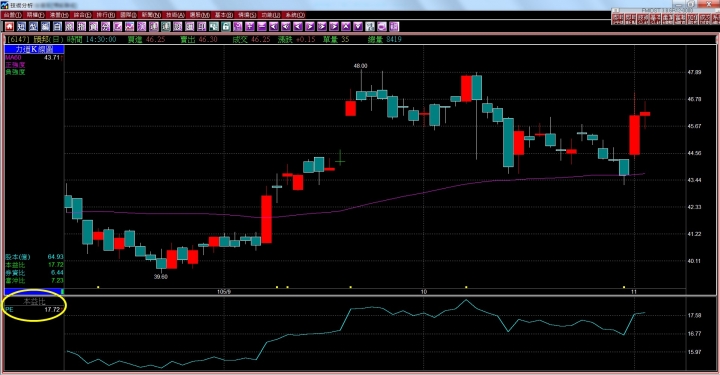Open the 排行(R) menu
This screenshot has width=720, height=375.
click(106, 15)
